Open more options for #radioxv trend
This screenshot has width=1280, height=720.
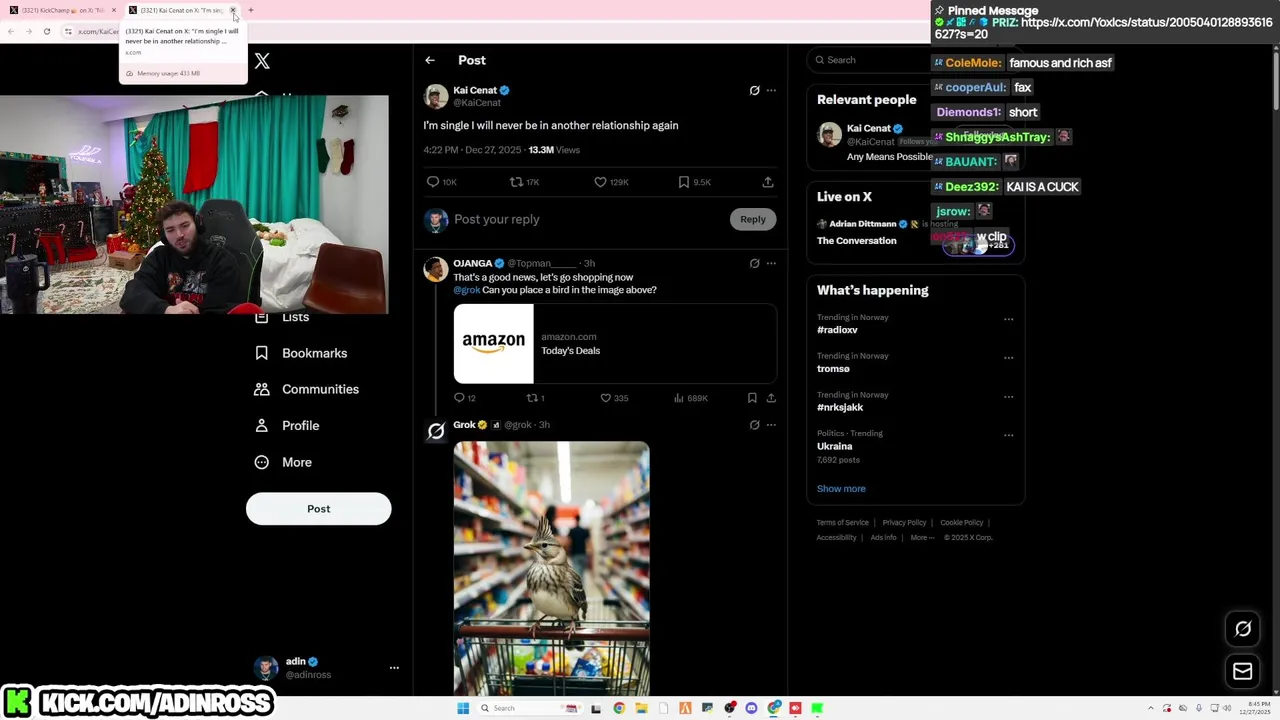(x=1008, y=320)
